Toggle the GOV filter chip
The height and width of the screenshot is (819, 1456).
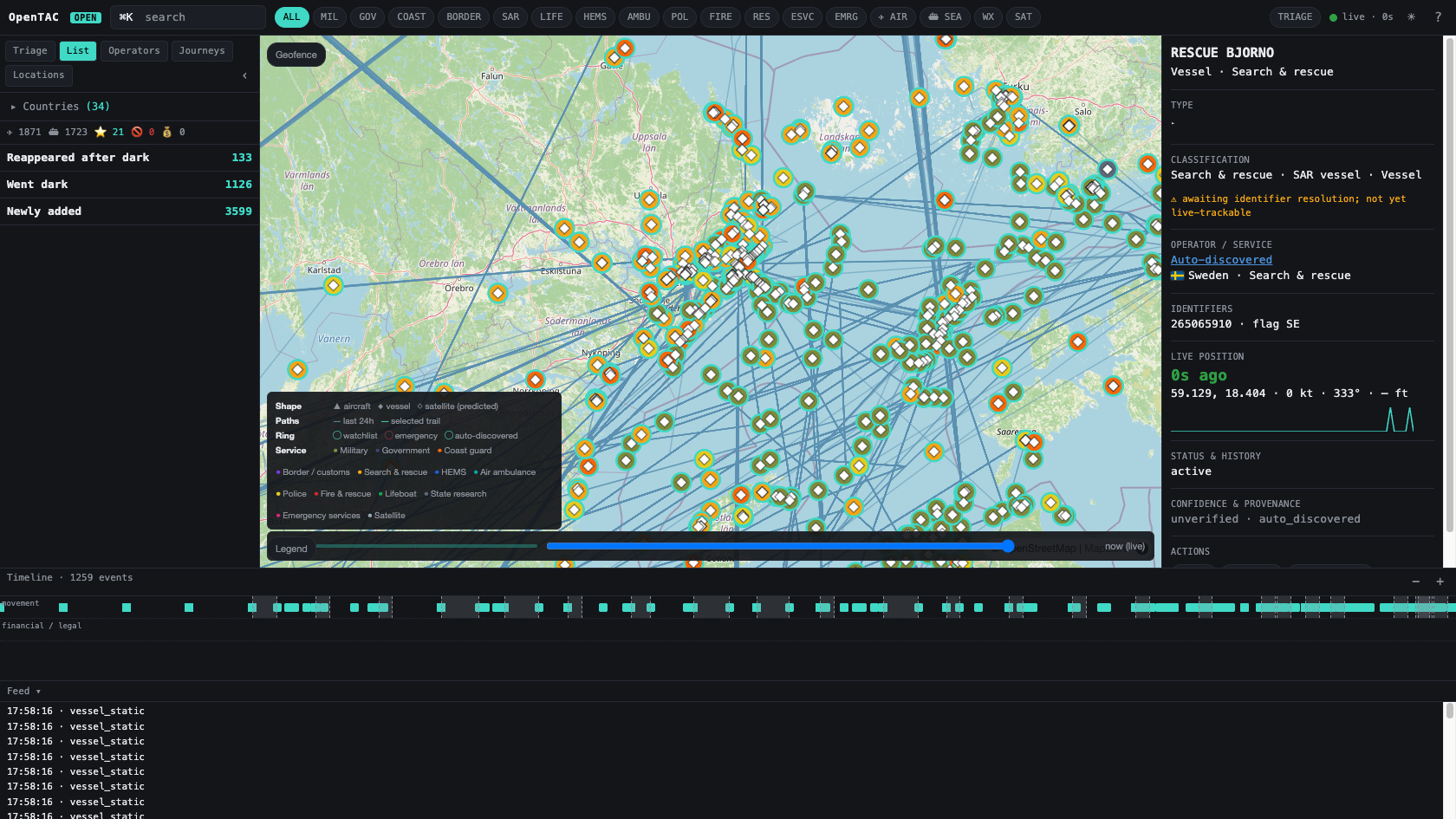tap(367, 17)
